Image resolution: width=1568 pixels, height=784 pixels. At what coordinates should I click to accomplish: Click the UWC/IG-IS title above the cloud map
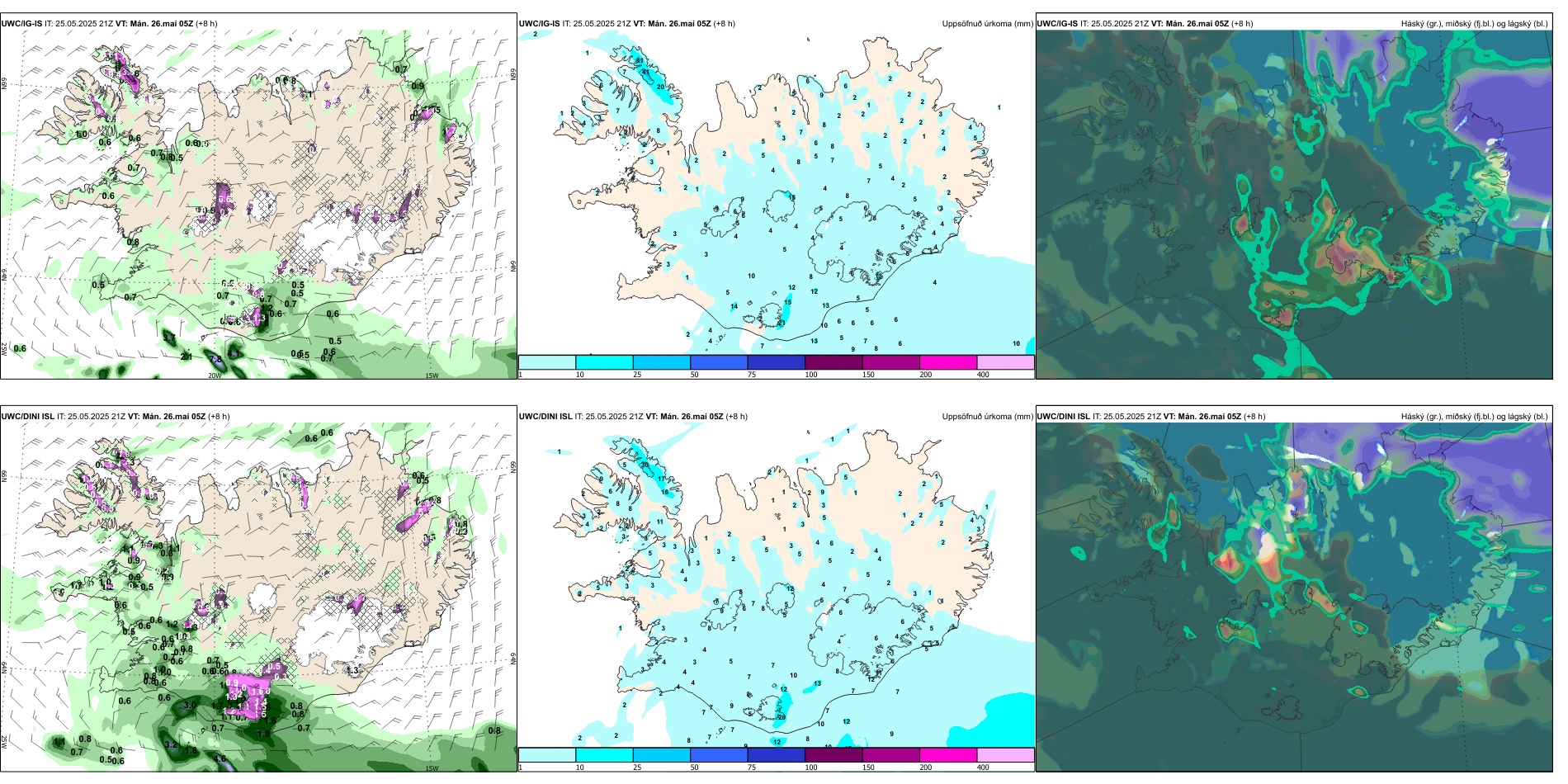[x=1058, y=24]
